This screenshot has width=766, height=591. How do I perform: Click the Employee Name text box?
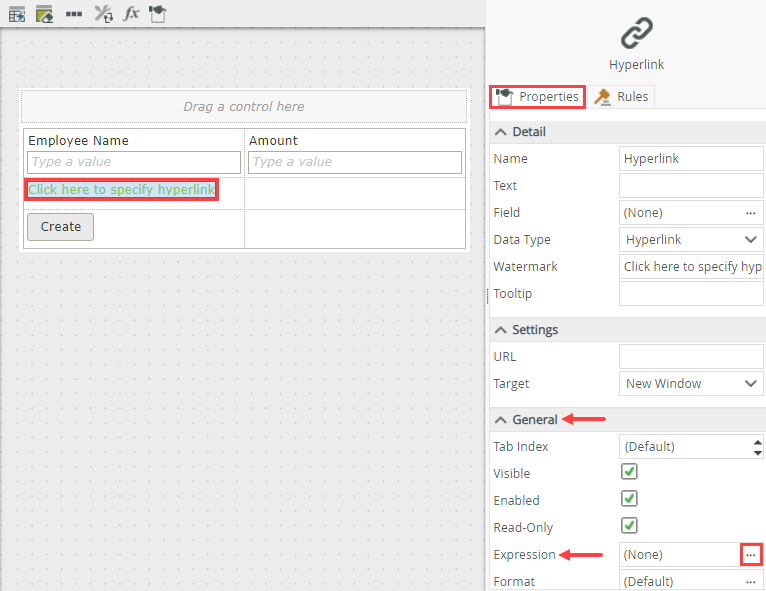[134, 162]
